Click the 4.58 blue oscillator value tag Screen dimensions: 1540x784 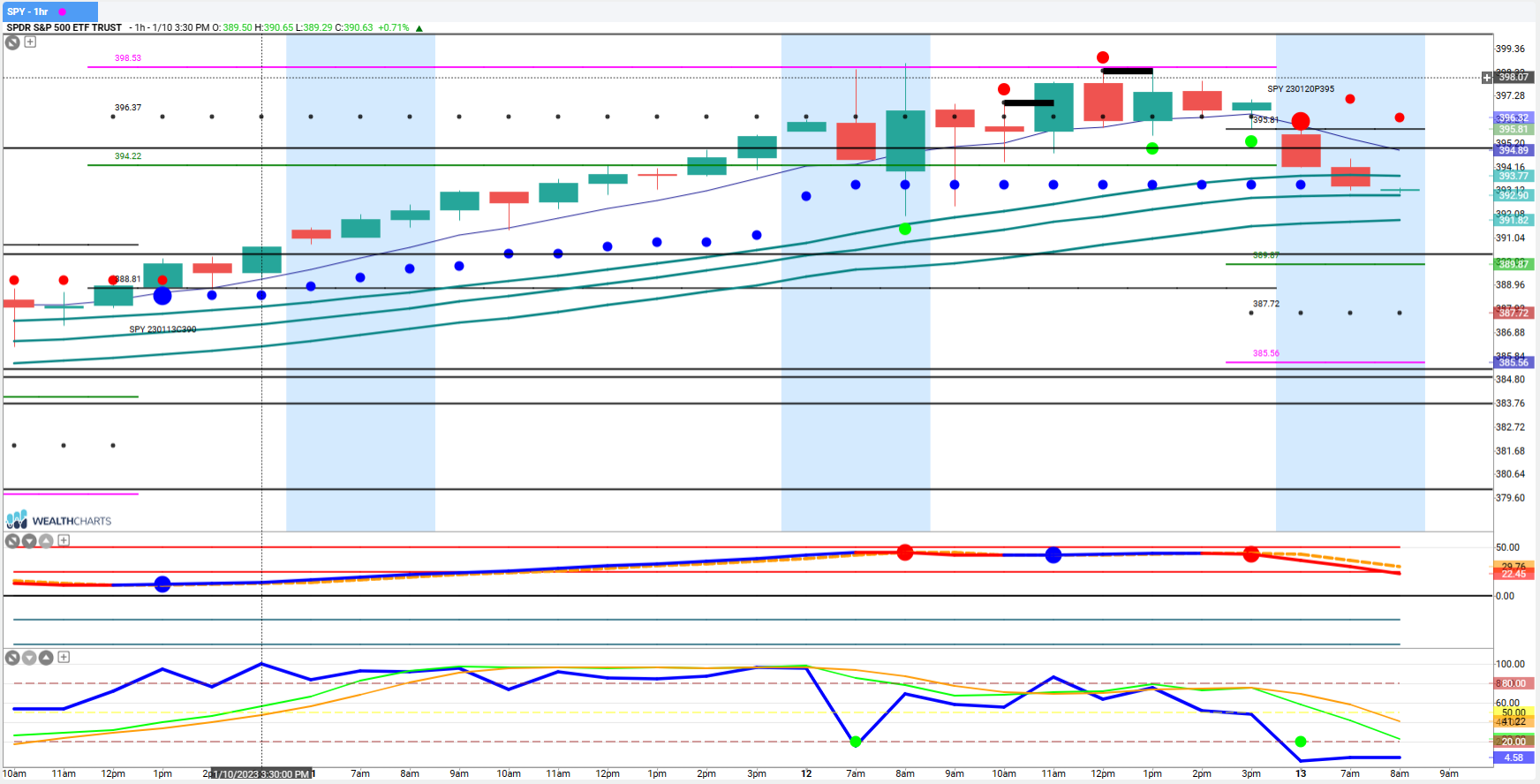click(x=1514, y=758)
